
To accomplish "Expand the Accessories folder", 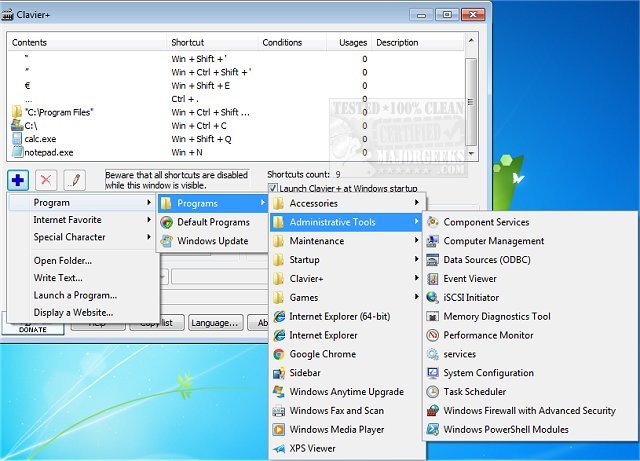I will click(347, 203).
